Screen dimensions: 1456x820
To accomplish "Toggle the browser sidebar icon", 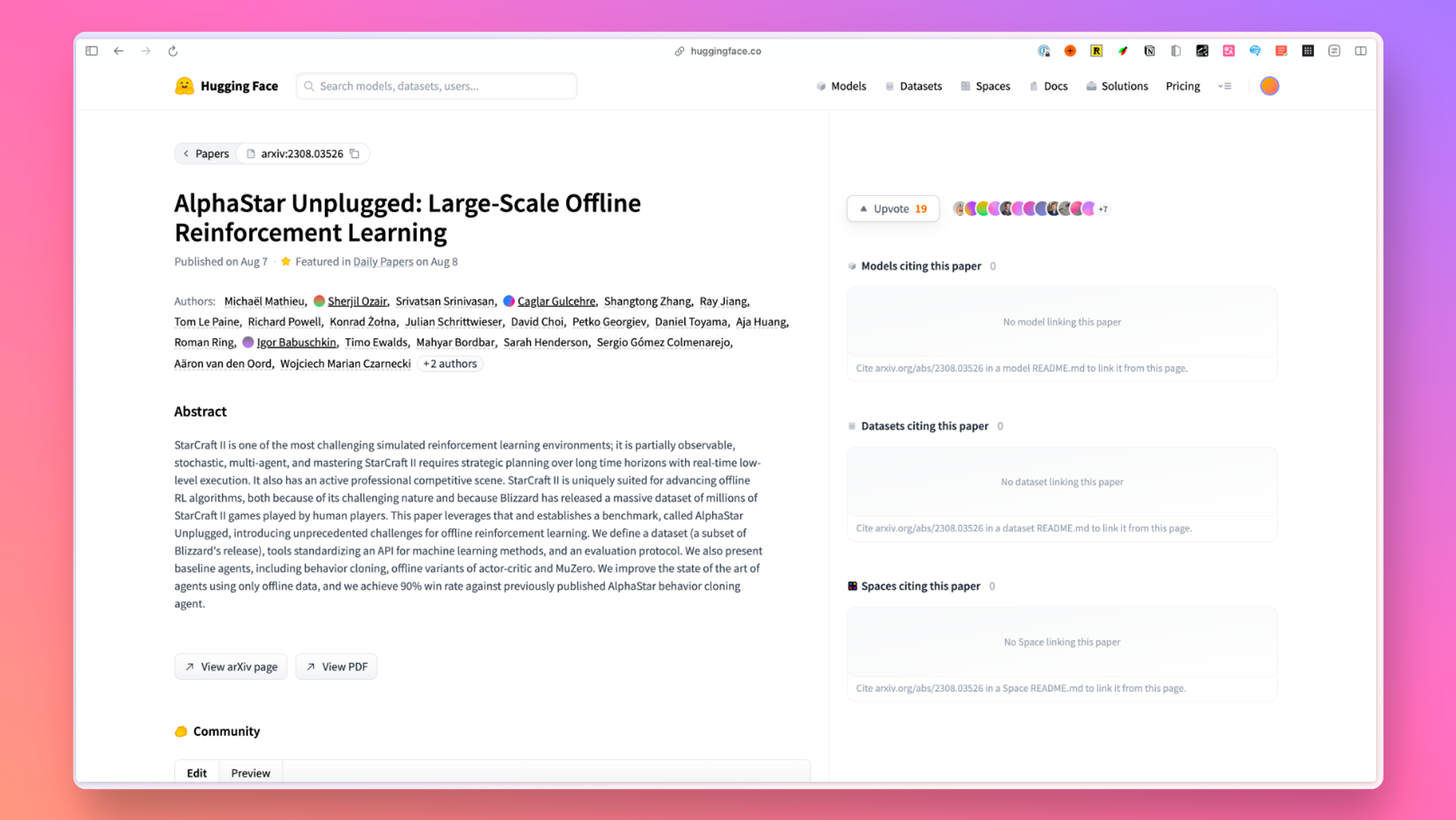I will click(92, 51).
